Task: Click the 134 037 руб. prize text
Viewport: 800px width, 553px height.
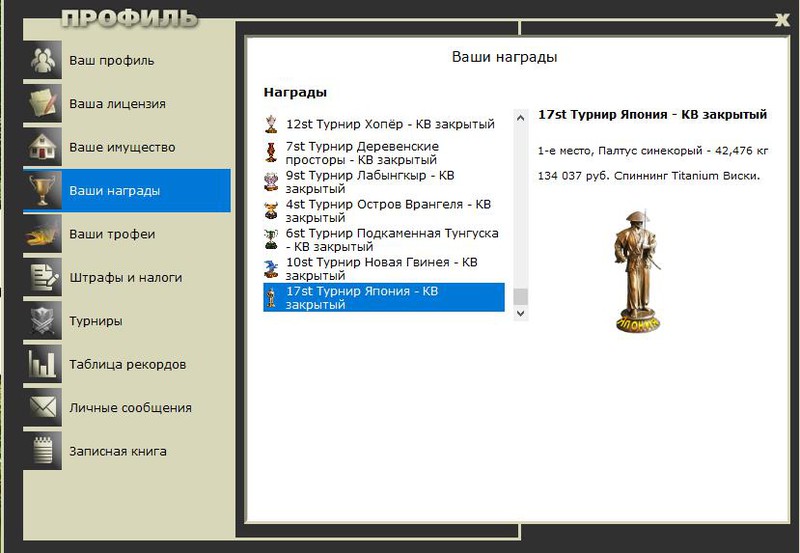Action: [649, 176]
